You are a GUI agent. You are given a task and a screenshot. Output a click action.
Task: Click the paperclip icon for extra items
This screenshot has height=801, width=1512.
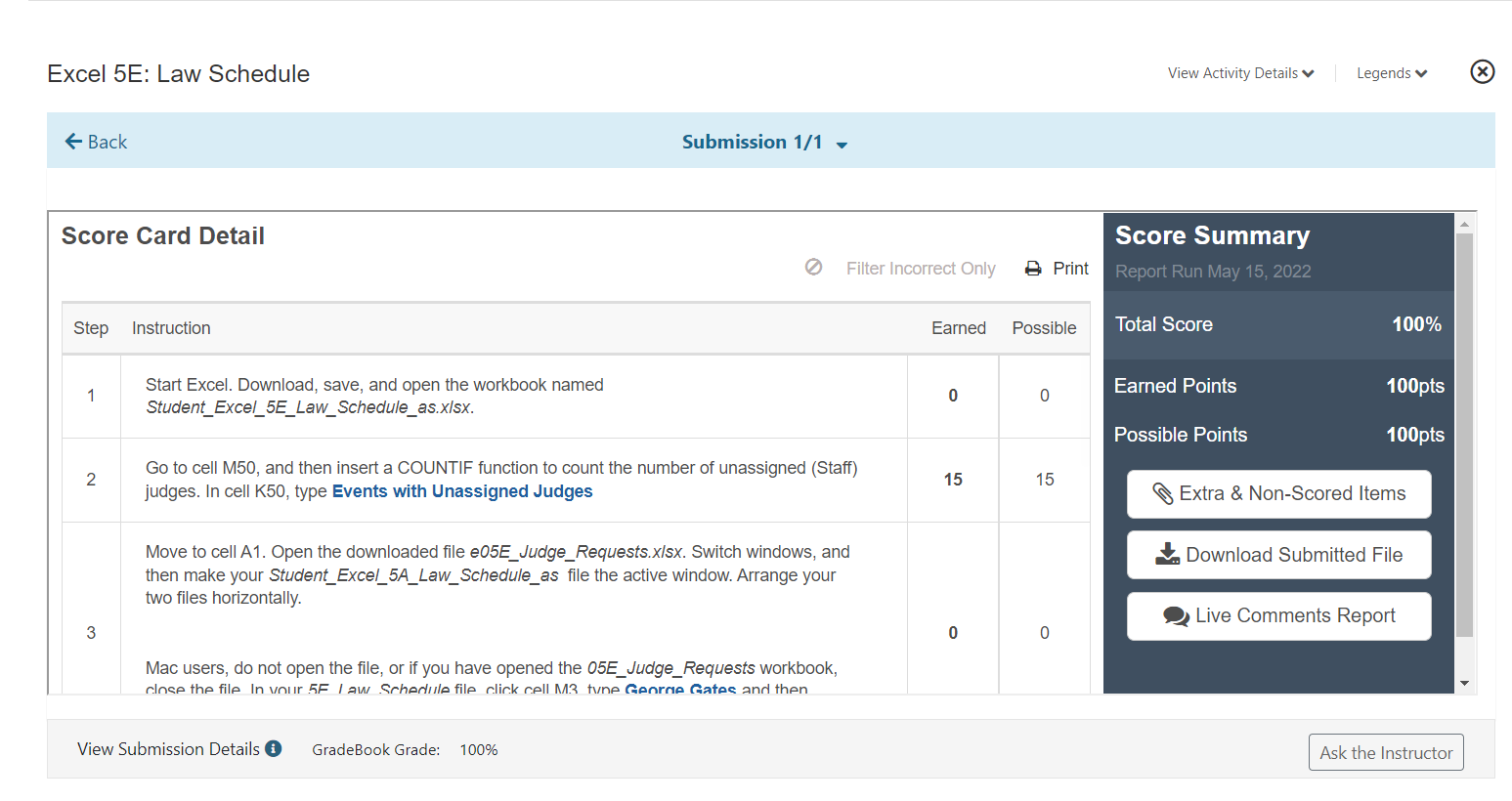(1162, 493)
